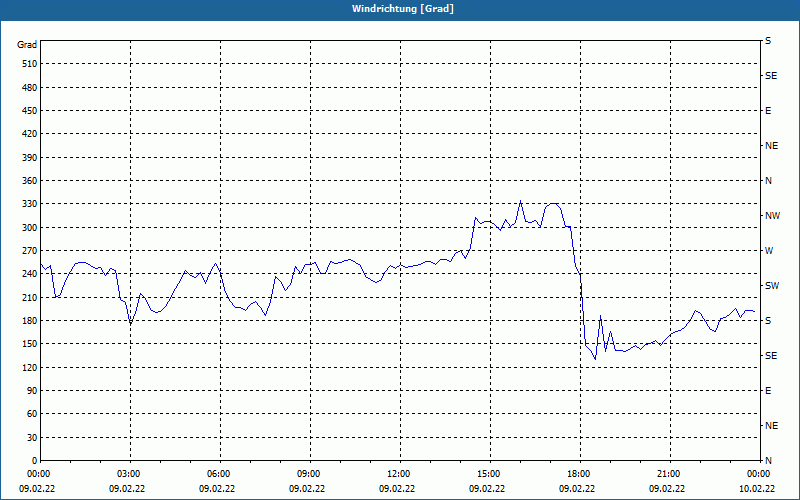Image resolution: width=800 pixels, height=500 pixels.
Task: Click the 06:00 time label
Action: (220, 474)
